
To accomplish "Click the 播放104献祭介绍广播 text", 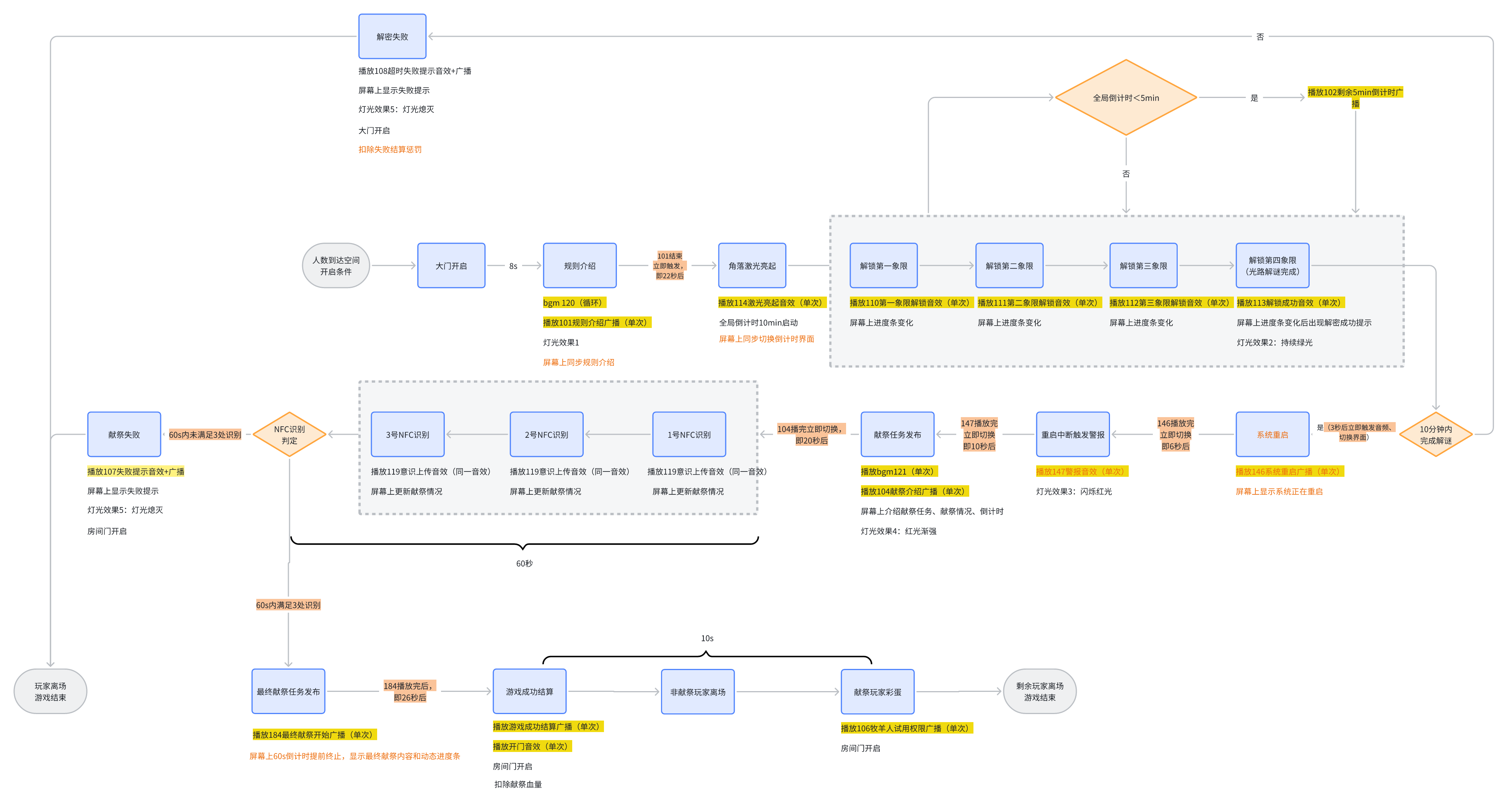I will click(x=915, y=492).
